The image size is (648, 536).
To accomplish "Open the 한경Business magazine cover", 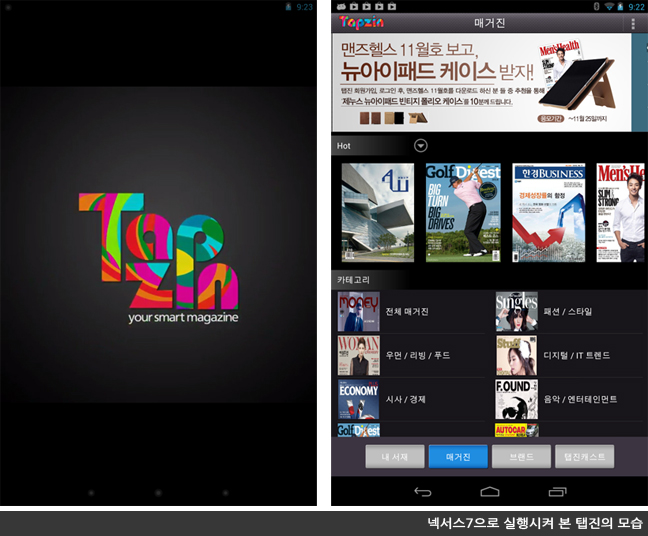I will coord(549,213).
